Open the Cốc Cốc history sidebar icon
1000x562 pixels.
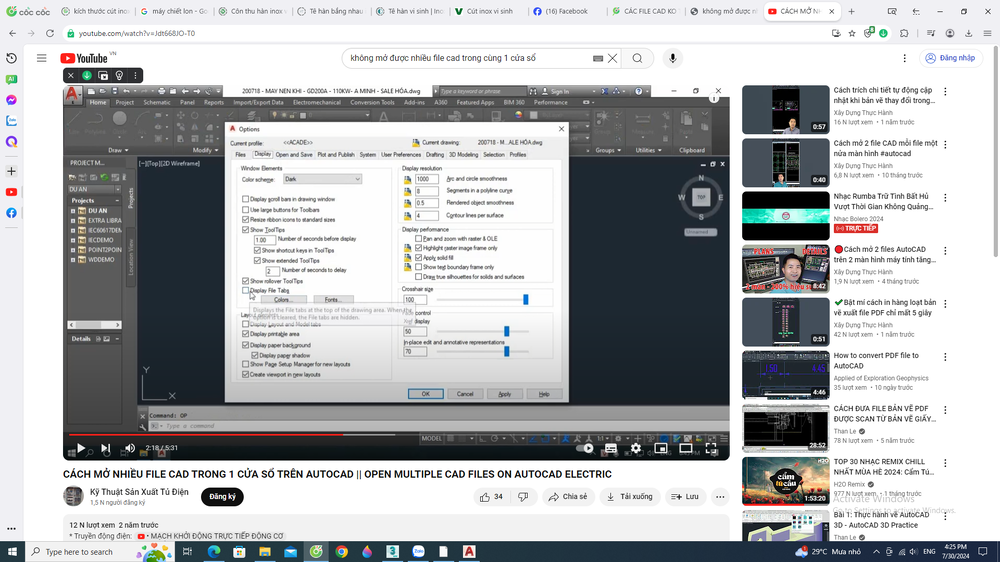[11, 58]
